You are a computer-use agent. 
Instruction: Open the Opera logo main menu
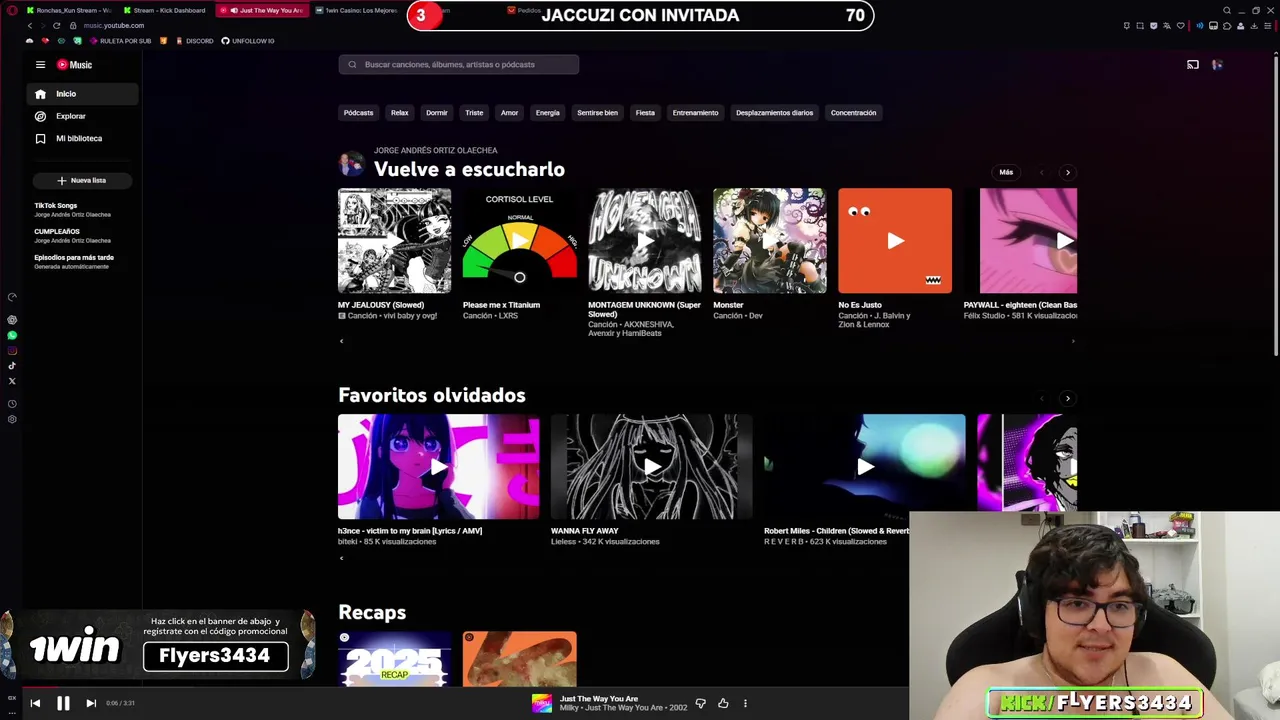tap(12, 10)
